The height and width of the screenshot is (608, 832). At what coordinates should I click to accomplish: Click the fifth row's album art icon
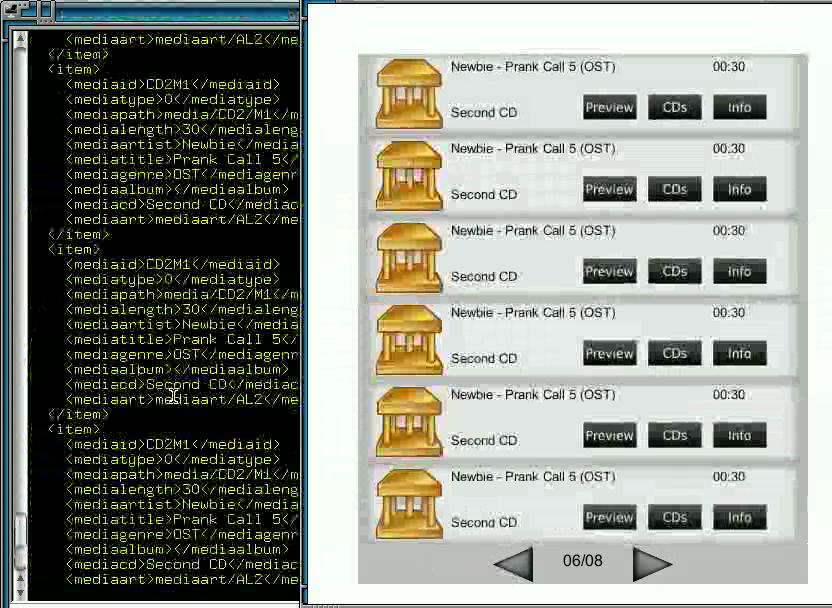409,421
